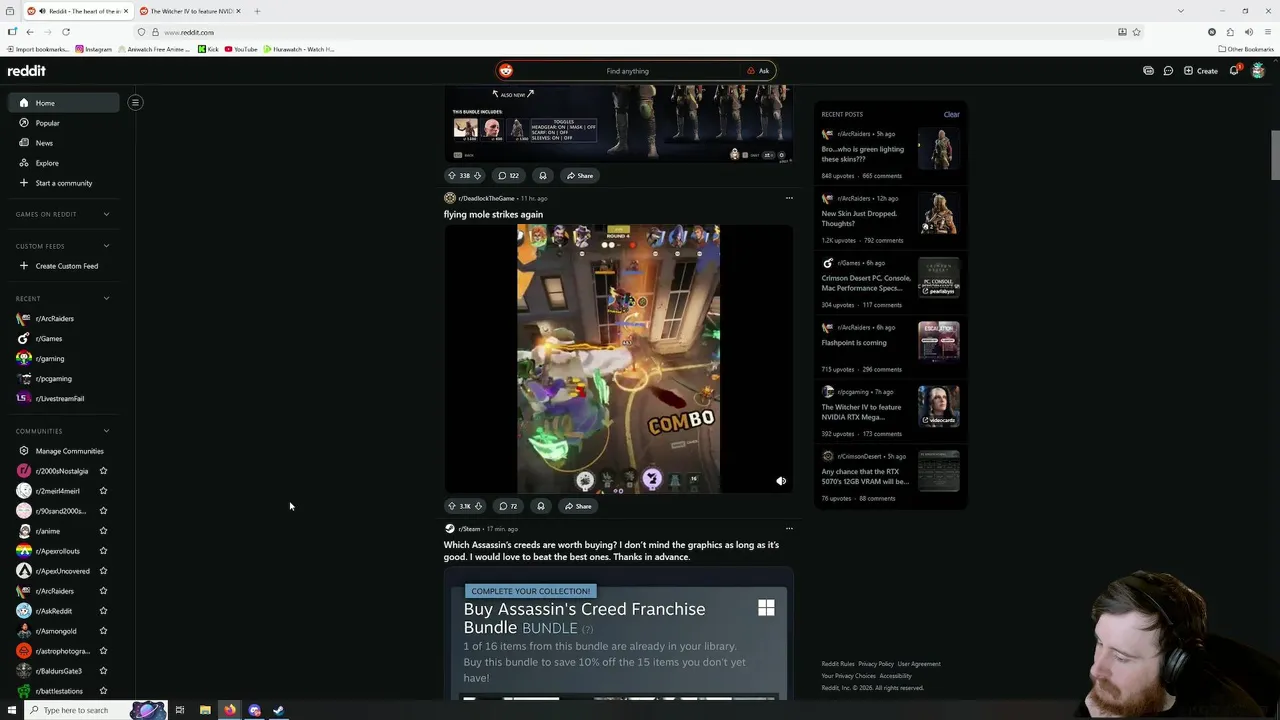
Task: Switch to The Witcher IV browser tab
Action: point(189,11)
